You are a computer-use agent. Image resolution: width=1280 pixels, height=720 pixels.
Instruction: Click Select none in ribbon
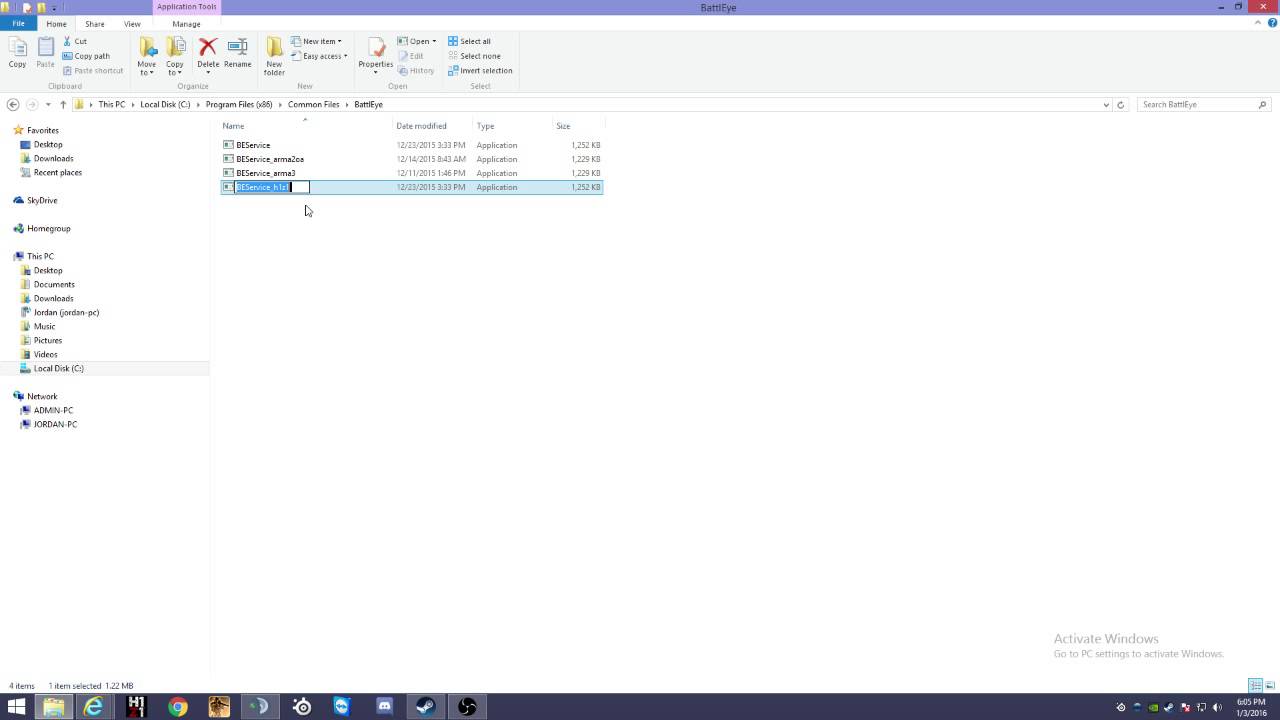click(474, 56)
